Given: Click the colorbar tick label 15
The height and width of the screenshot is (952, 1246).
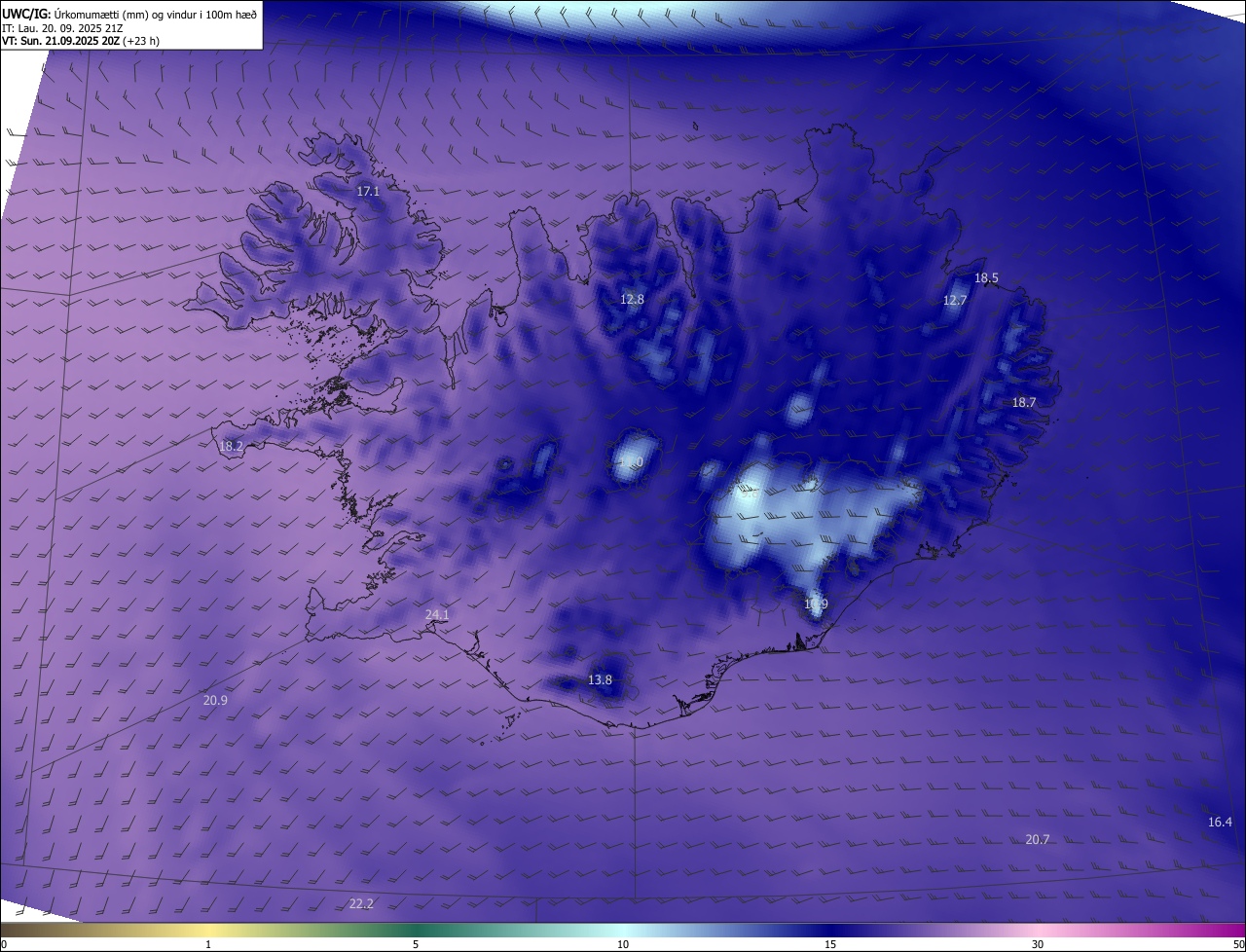Looking at the screenshot, I should coord(830,944).
